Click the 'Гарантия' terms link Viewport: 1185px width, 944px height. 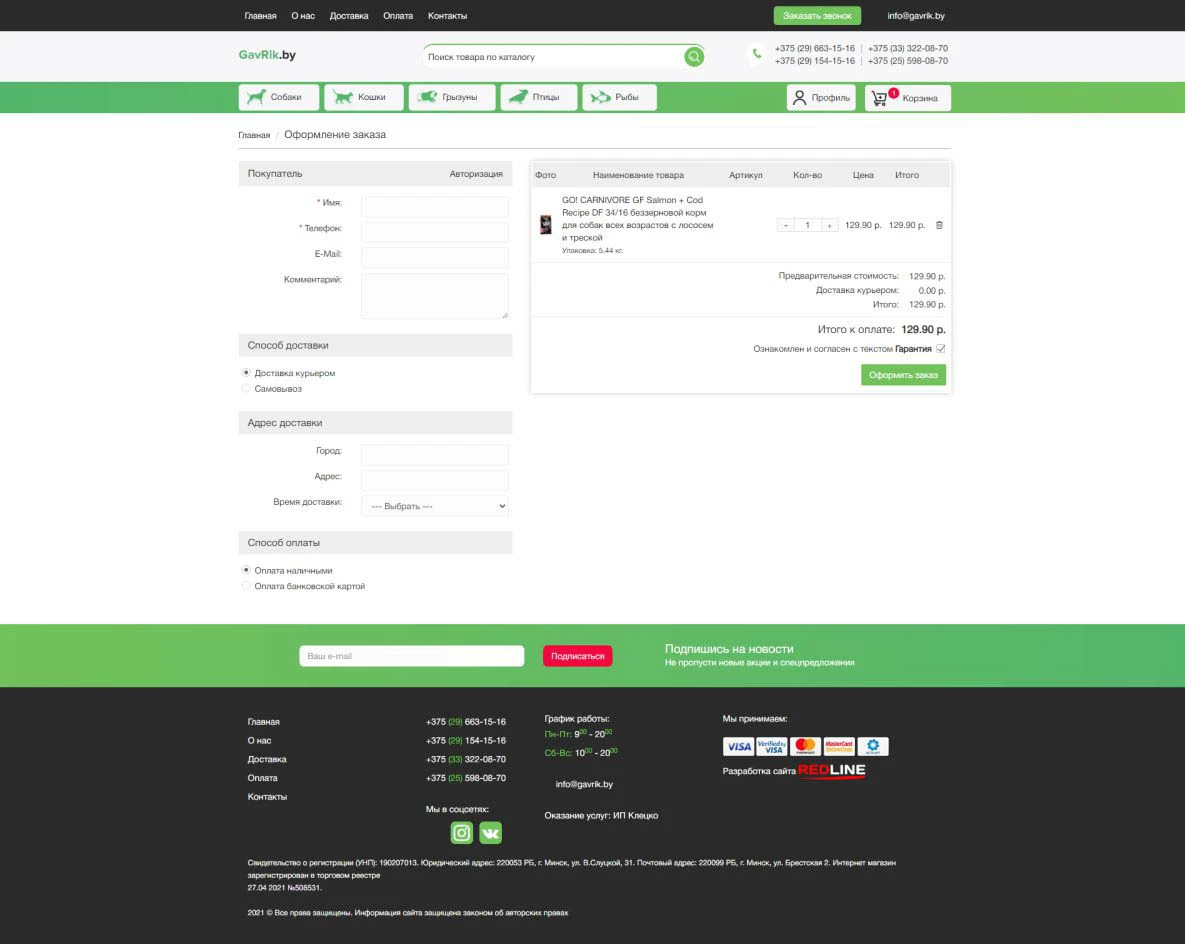pyautogui.click(x=913, y=349)
